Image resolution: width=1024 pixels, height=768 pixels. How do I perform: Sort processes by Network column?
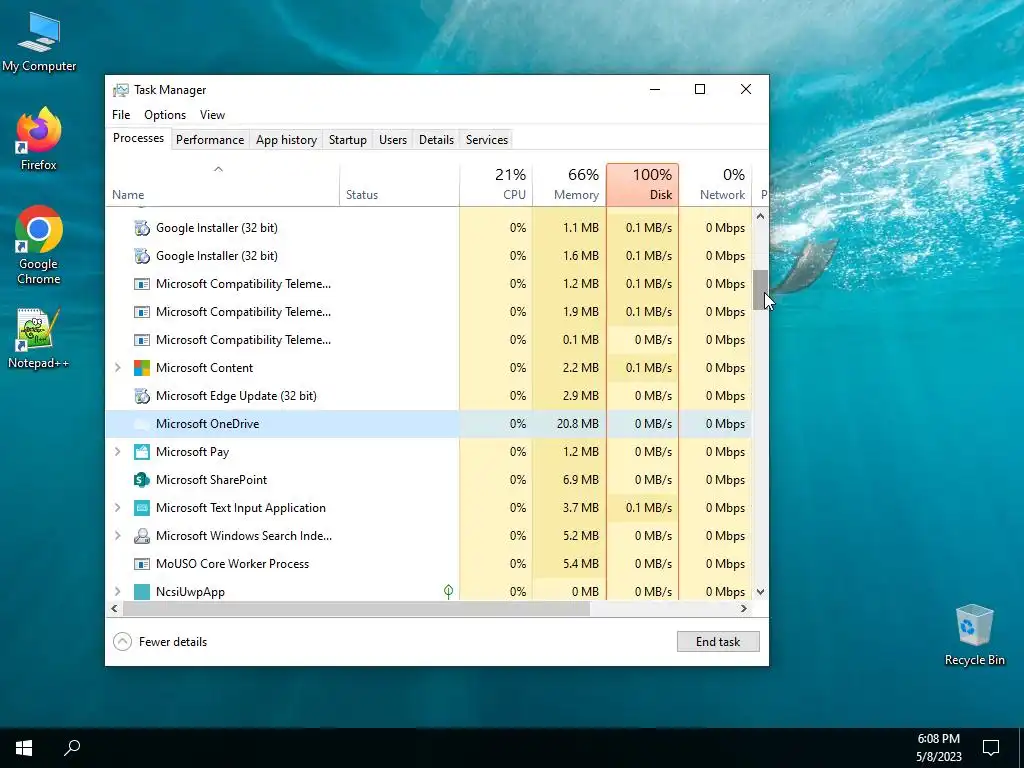[x=716, y=185]
